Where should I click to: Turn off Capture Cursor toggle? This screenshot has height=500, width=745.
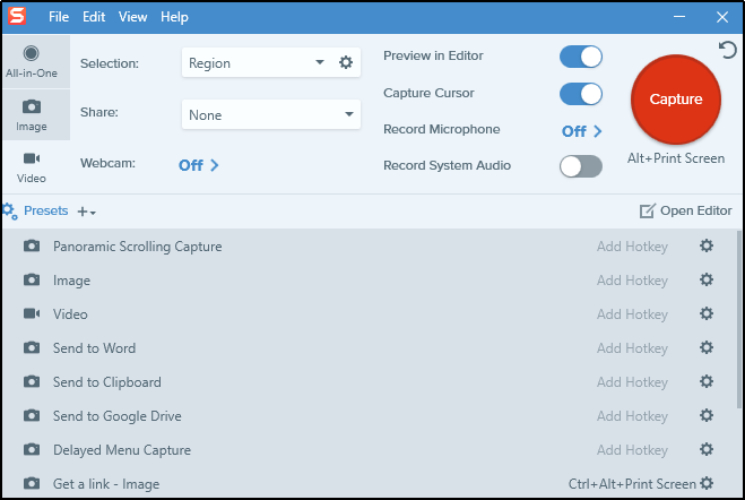[x=581, y=94]
